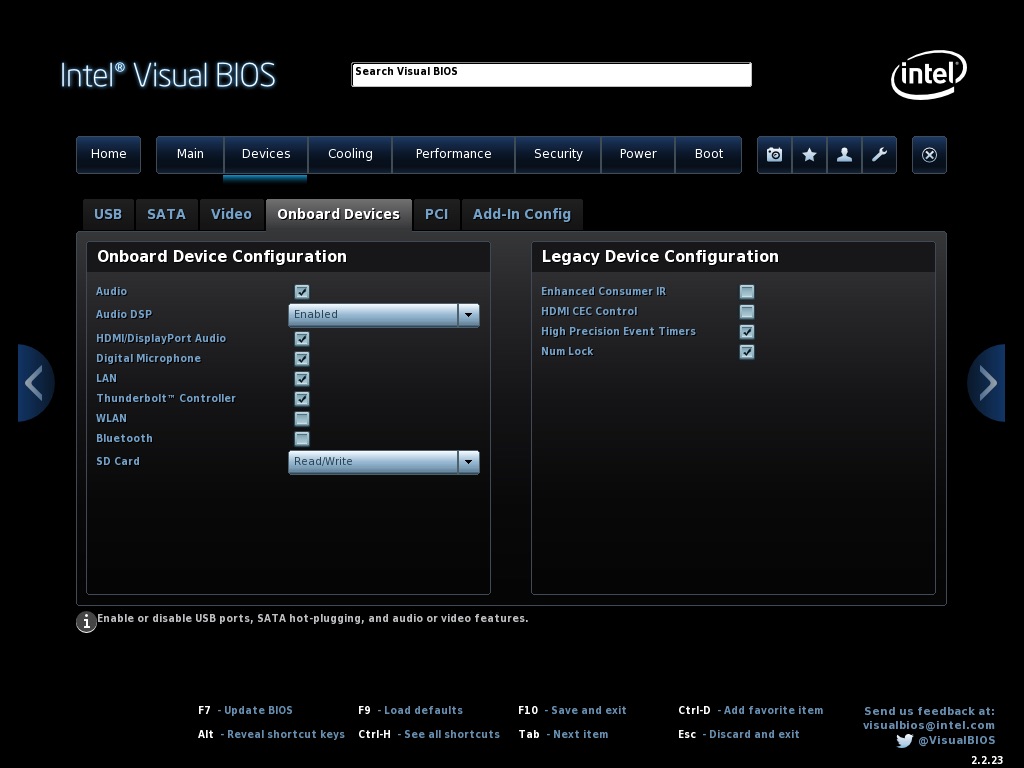Click the Legacy Device Configuration heading
This screenshot has height=768, width=1024.
click(660, 257)
